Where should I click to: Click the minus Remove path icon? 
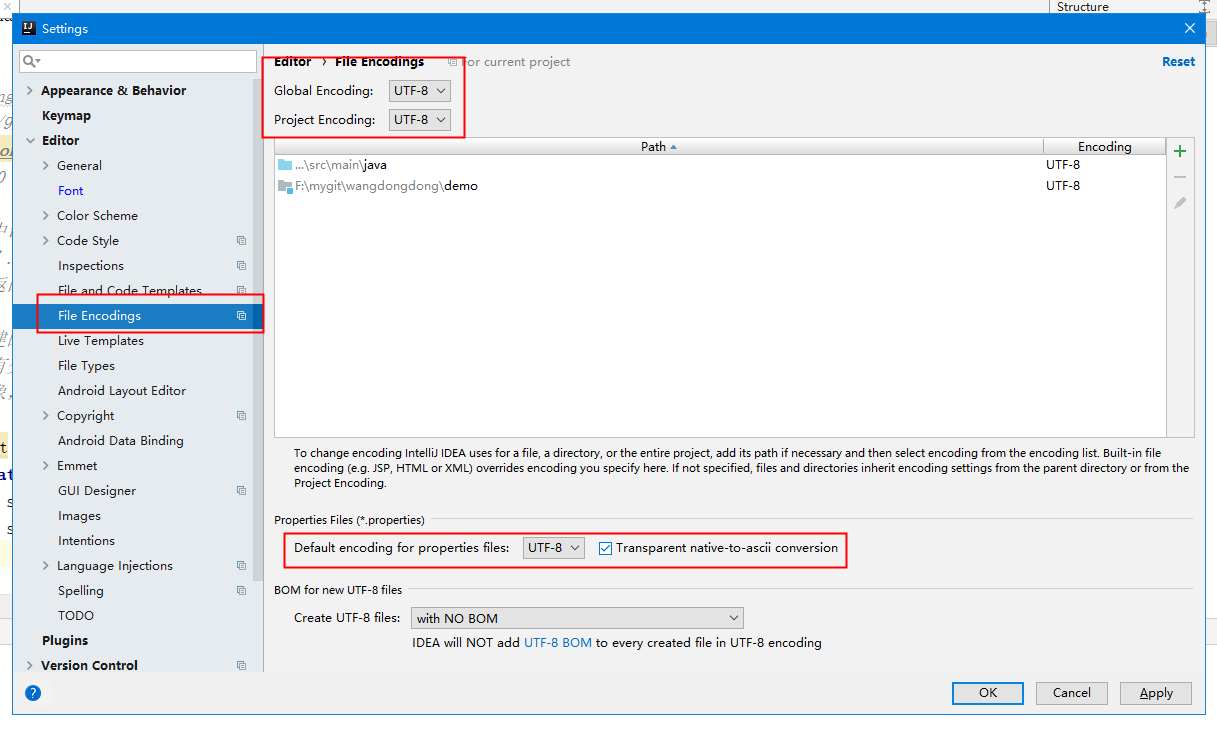1180,177
